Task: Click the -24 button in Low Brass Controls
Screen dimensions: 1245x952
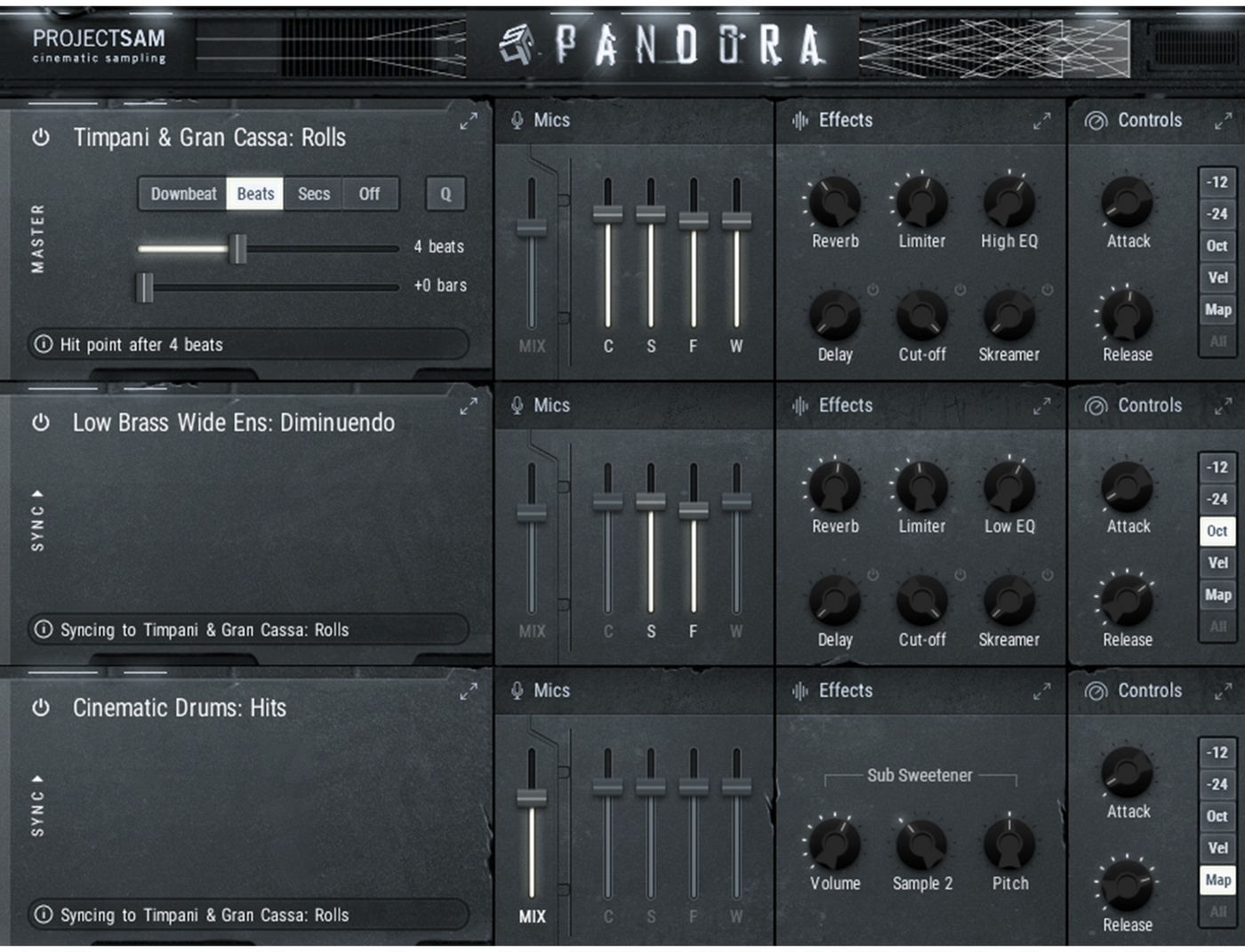Action: pyautogui.click(x=1217, y=500)
